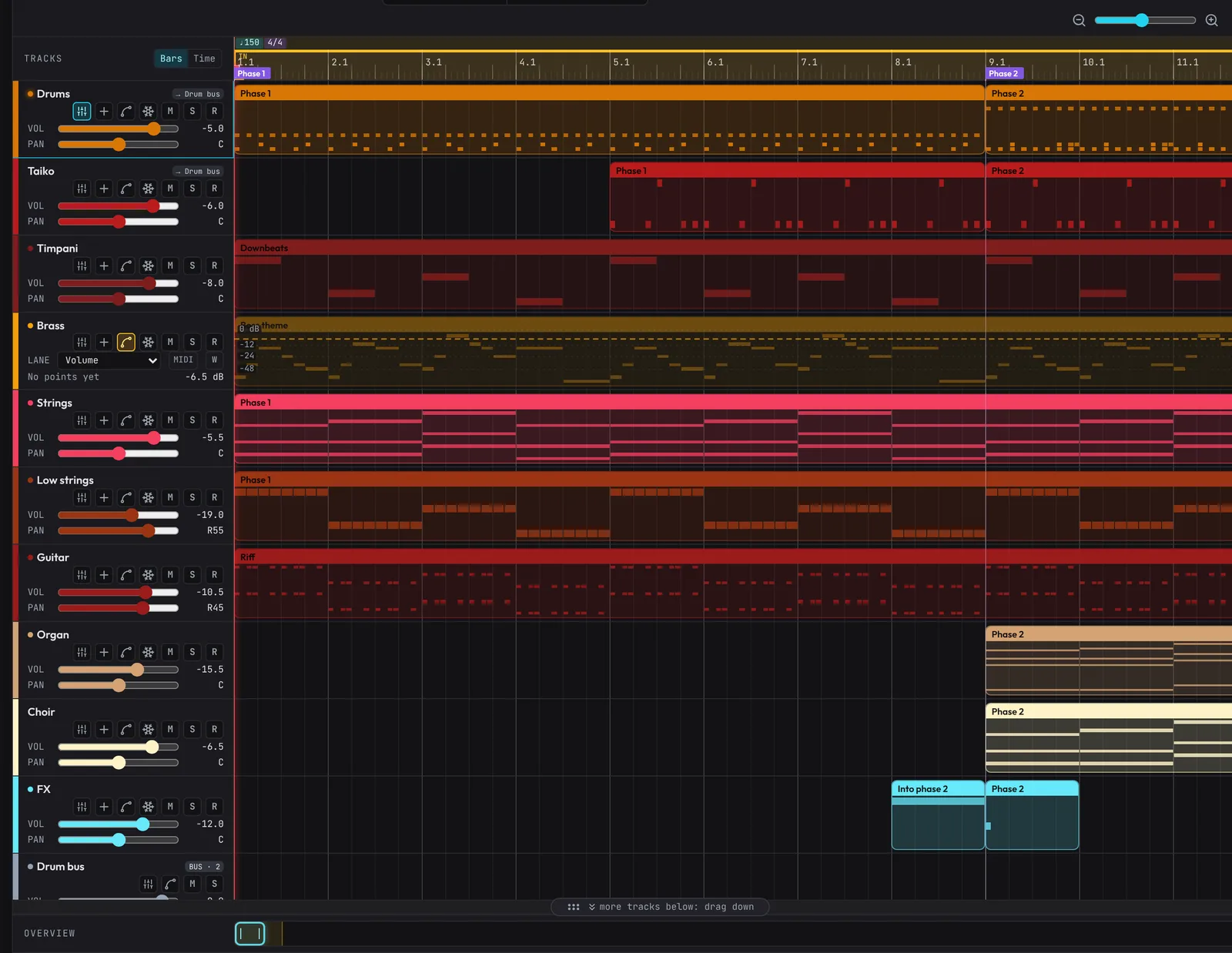Mute the Drums track
Image resolution: width=1232 pixels, height=953 pixels.
pyautogui.click(x=170, y=111)
